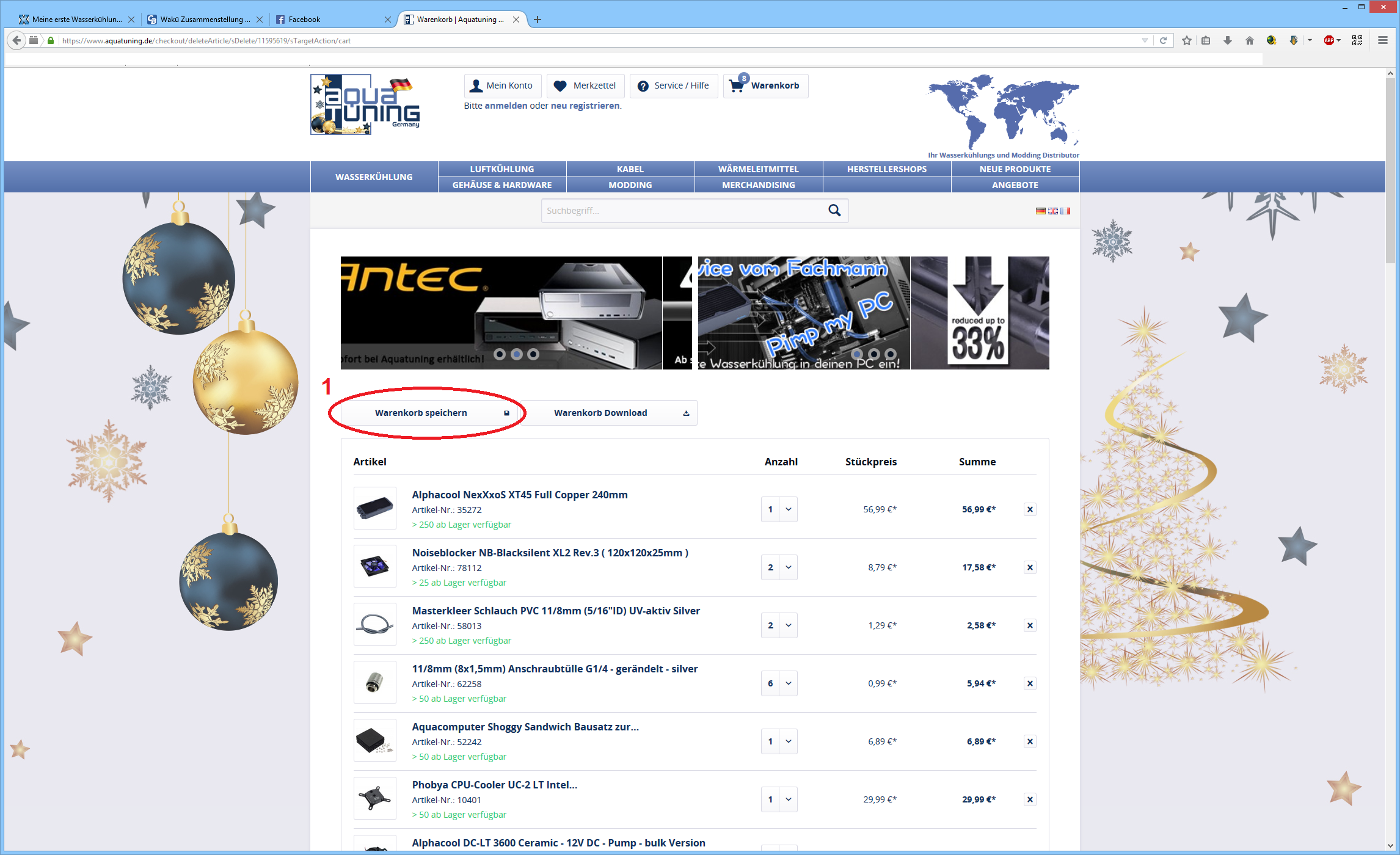This screenshot has height=855, width=1400.
Task: Delete Noiseblocker NB-Blacksilent item with X
Action: 1030,567
